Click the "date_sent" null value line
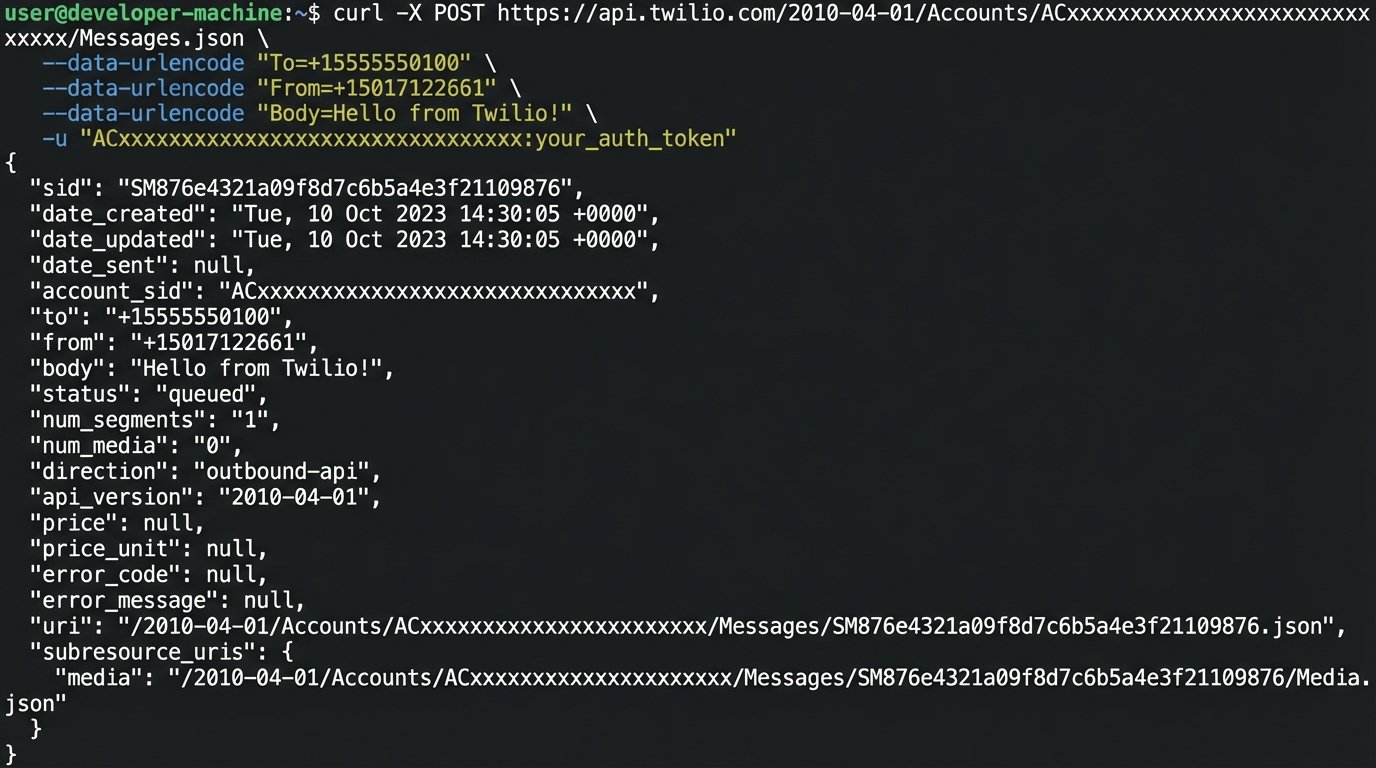The width and height of the screenshot is (1376, 768). pyautogui.click(x=140, y=266)
